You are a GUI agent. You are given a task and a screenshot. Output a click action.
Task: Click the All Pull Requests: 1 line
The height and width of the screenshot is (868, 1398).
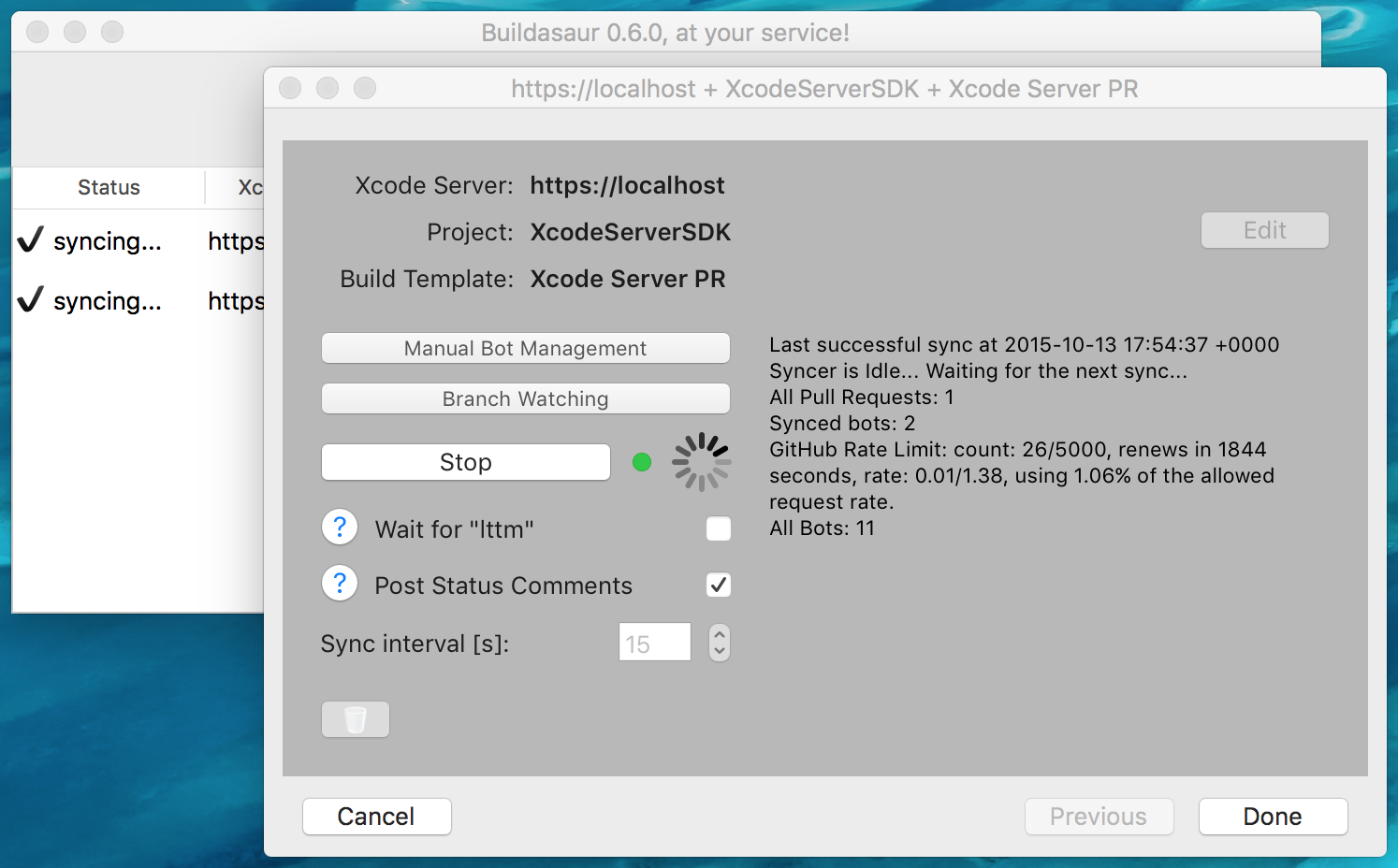click(x=862, y=397)
